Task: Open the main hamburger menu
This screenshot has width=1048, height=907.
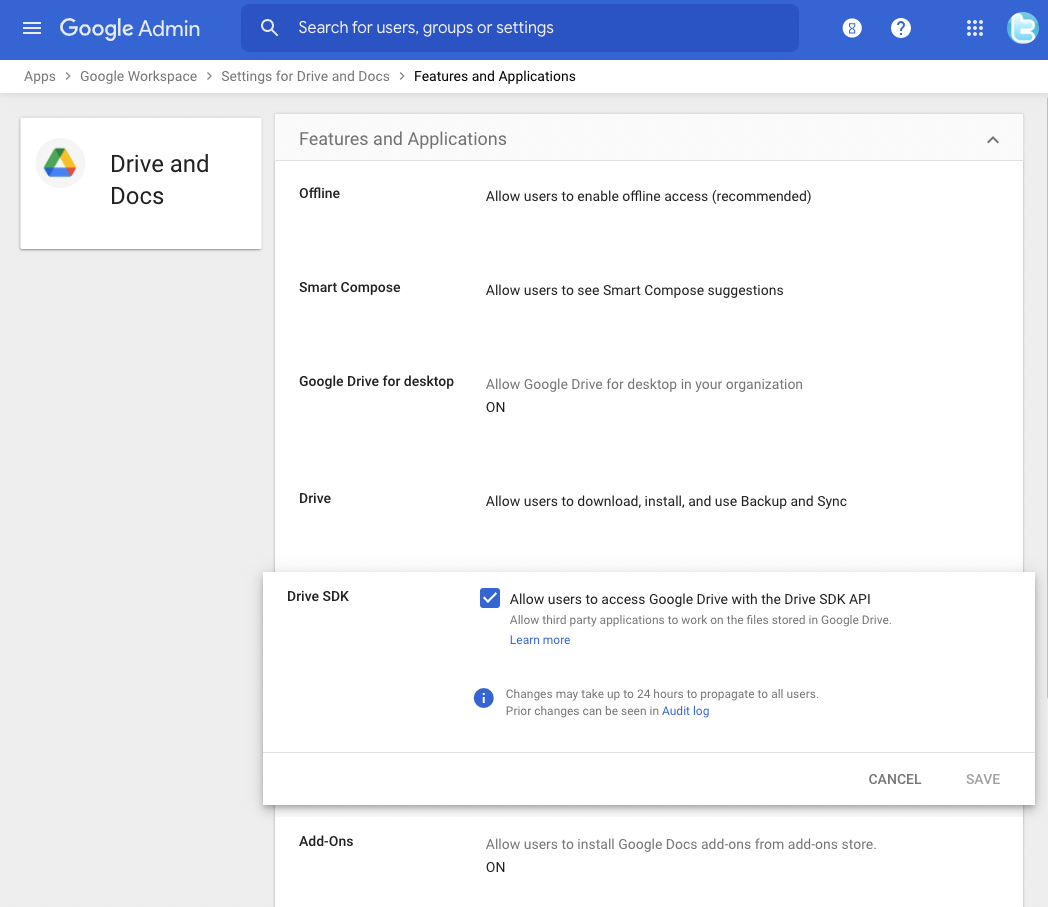Action: [31, 28]
